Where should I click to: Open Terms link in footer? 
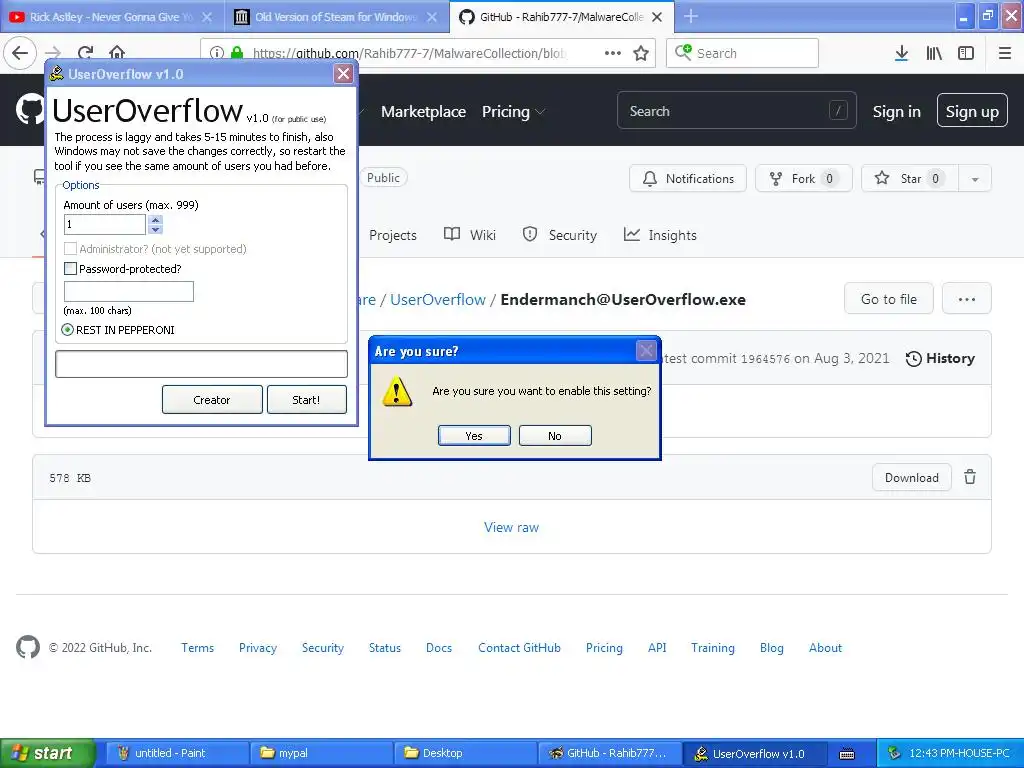pos(197,648)
